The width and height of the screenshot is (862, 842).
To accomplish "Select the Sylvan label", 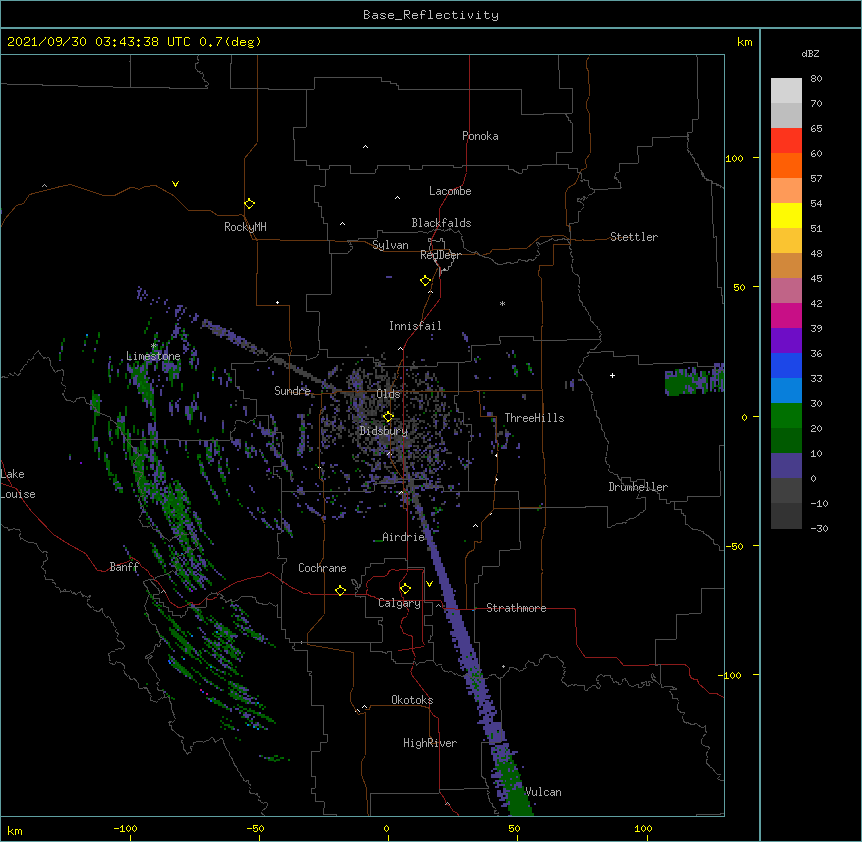I will [x=390, y=245].
